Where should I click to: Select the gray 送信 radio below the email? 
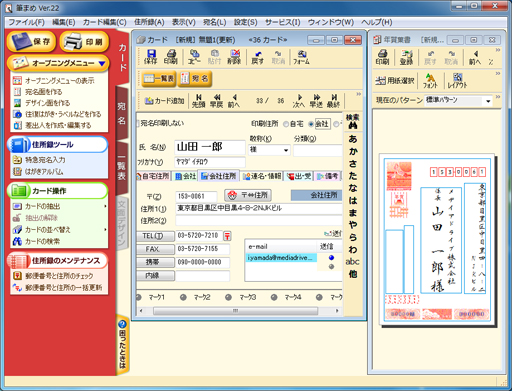click(x=331, y=266)
